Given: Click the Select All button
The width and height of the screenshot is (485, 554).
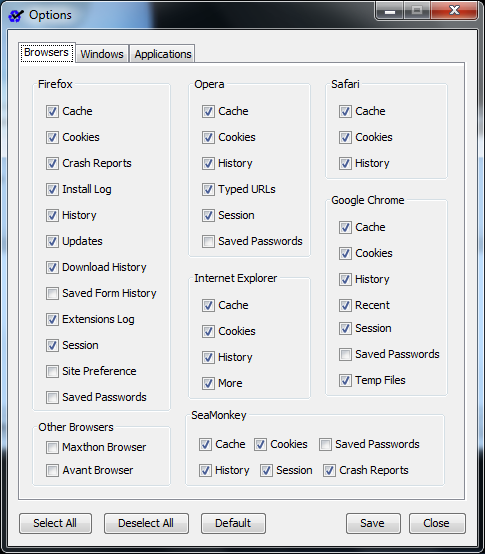Looking at the screenshot, I should coord(55,523).
